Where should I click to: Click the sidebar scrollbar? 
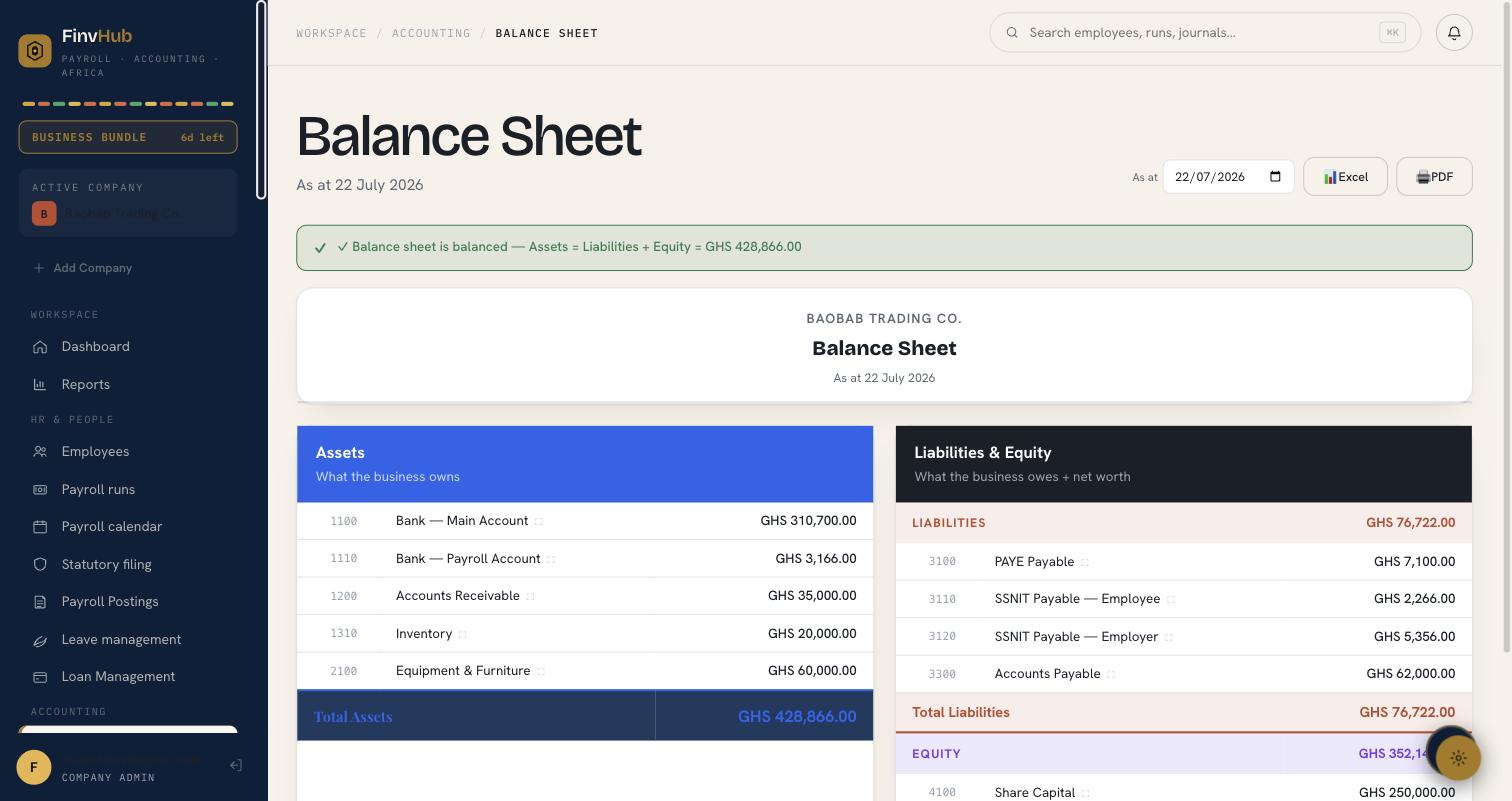[261, 100]
